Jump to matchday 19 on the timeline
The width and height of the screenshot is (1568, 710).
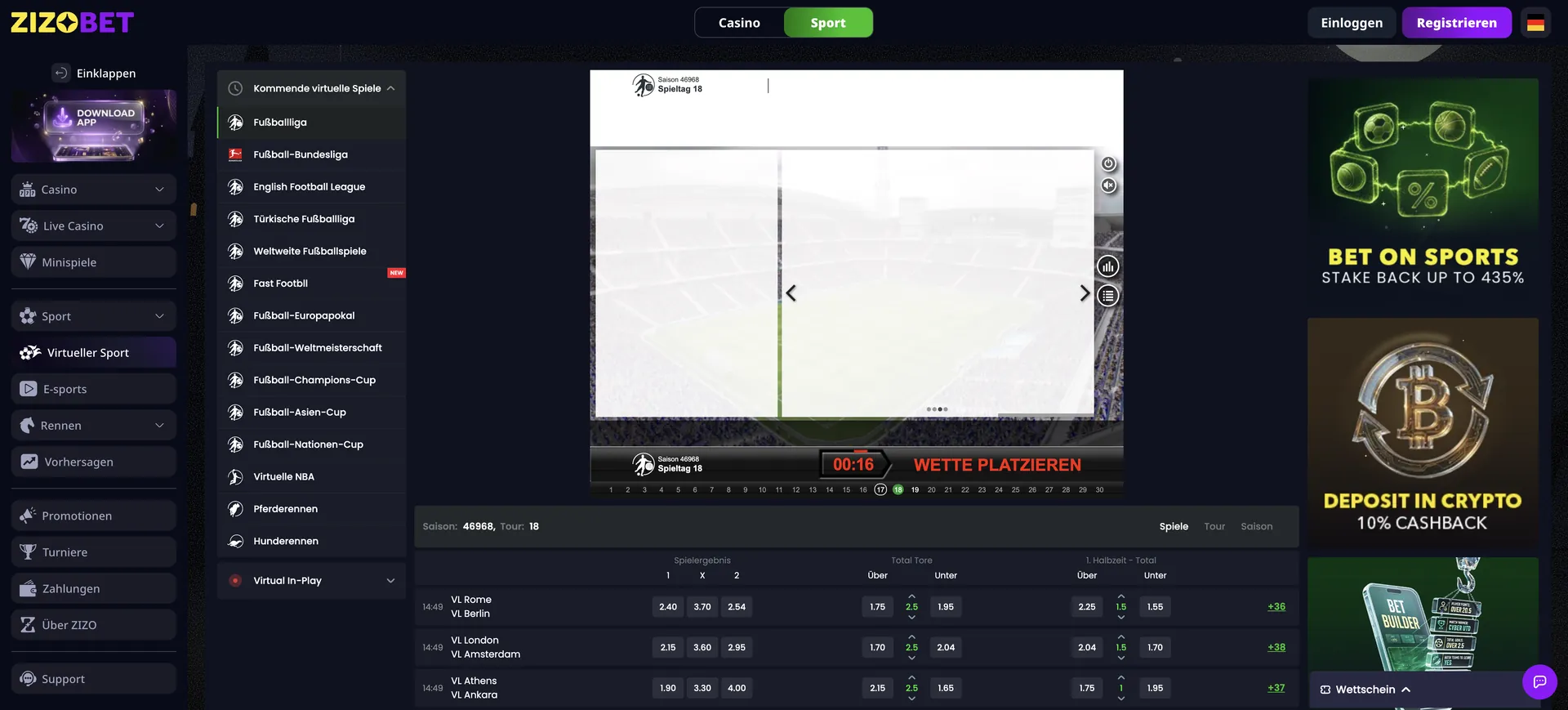(915, 490)
